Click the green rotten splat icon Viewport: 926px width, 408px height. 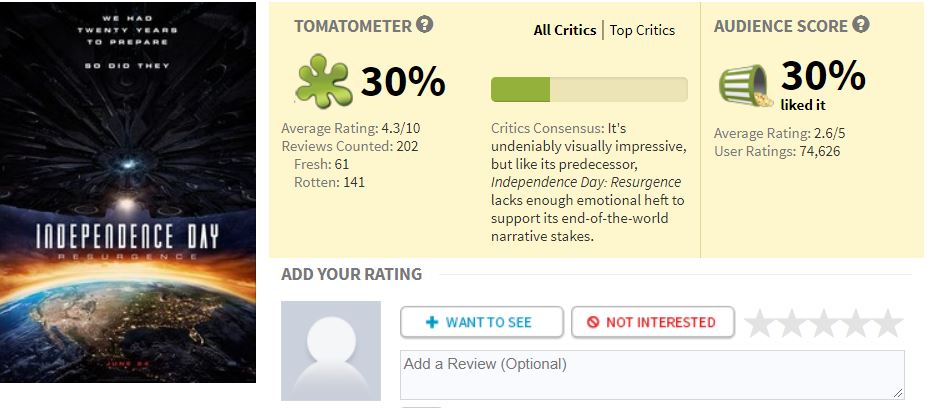pos(323,81)
